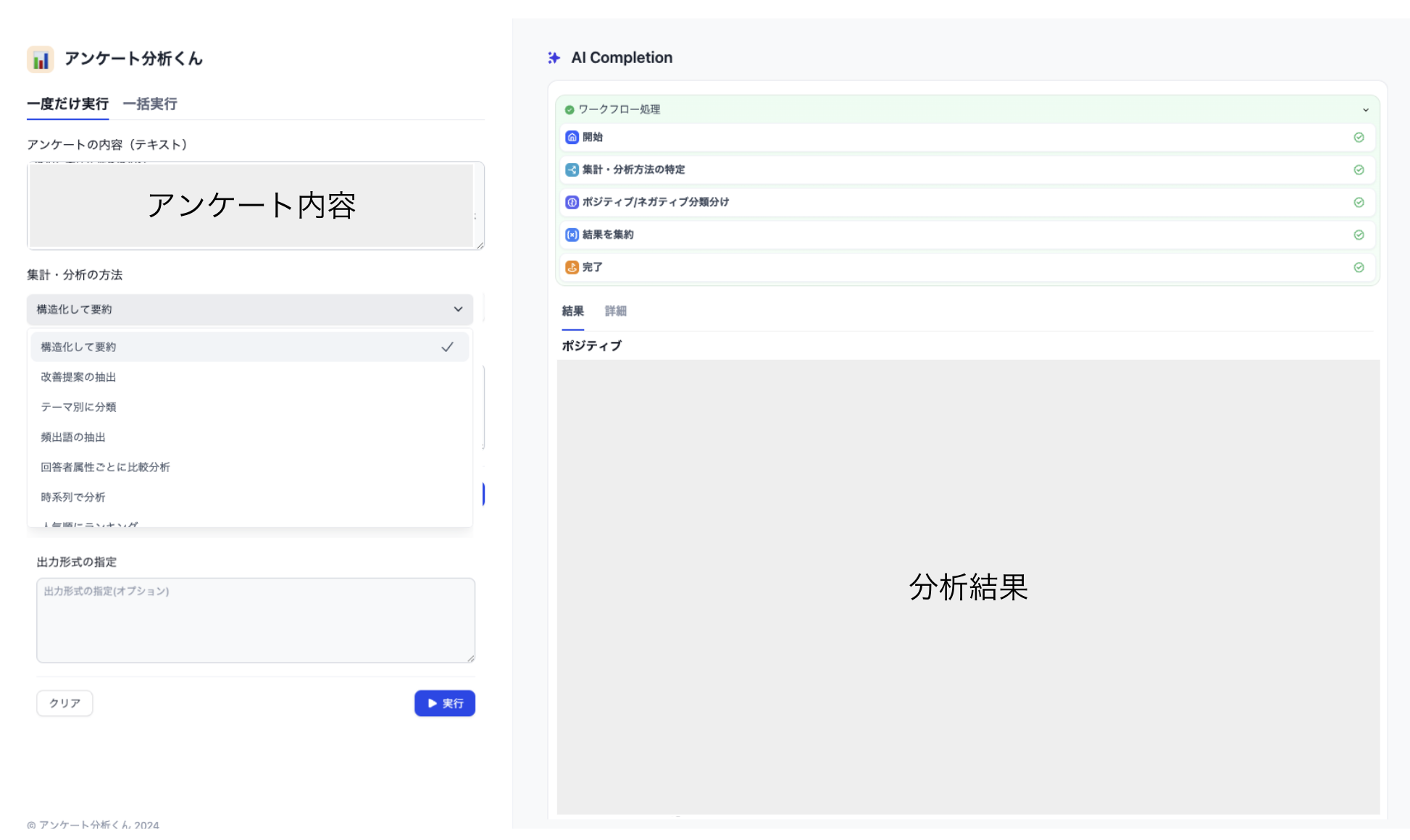This screenshot has width=1410, height=840.
Task: Click the 結果を集約 node icon
Action: tap(572, 235)
